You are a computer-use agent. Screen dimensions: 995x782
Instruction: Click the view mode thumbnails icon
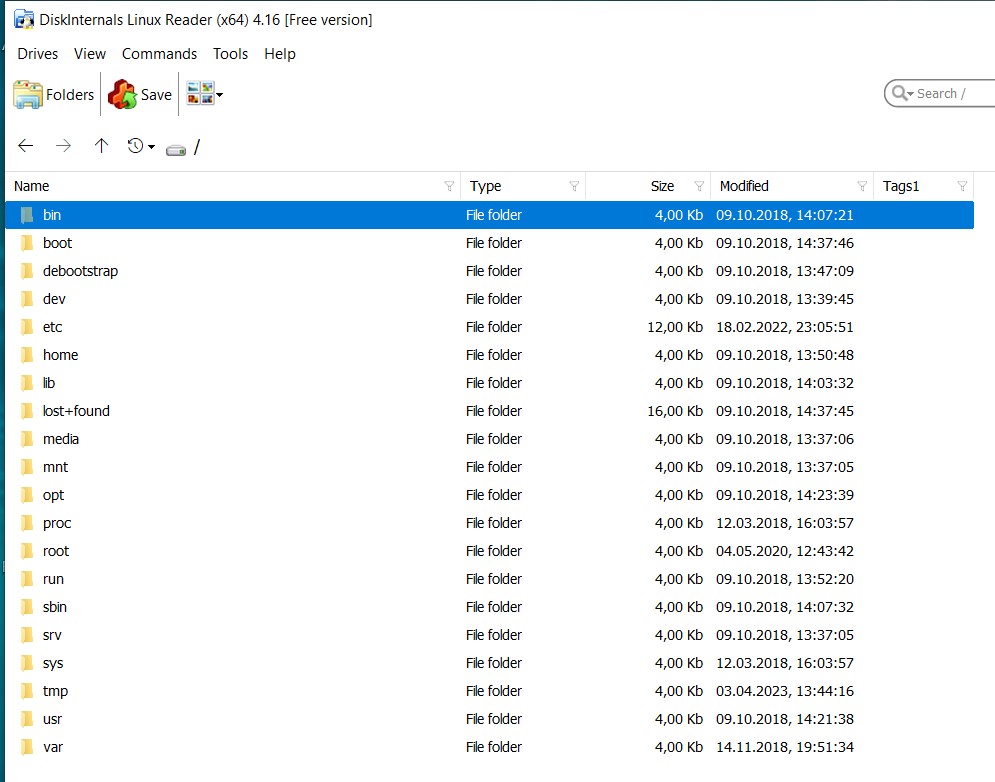pos(200,94)
